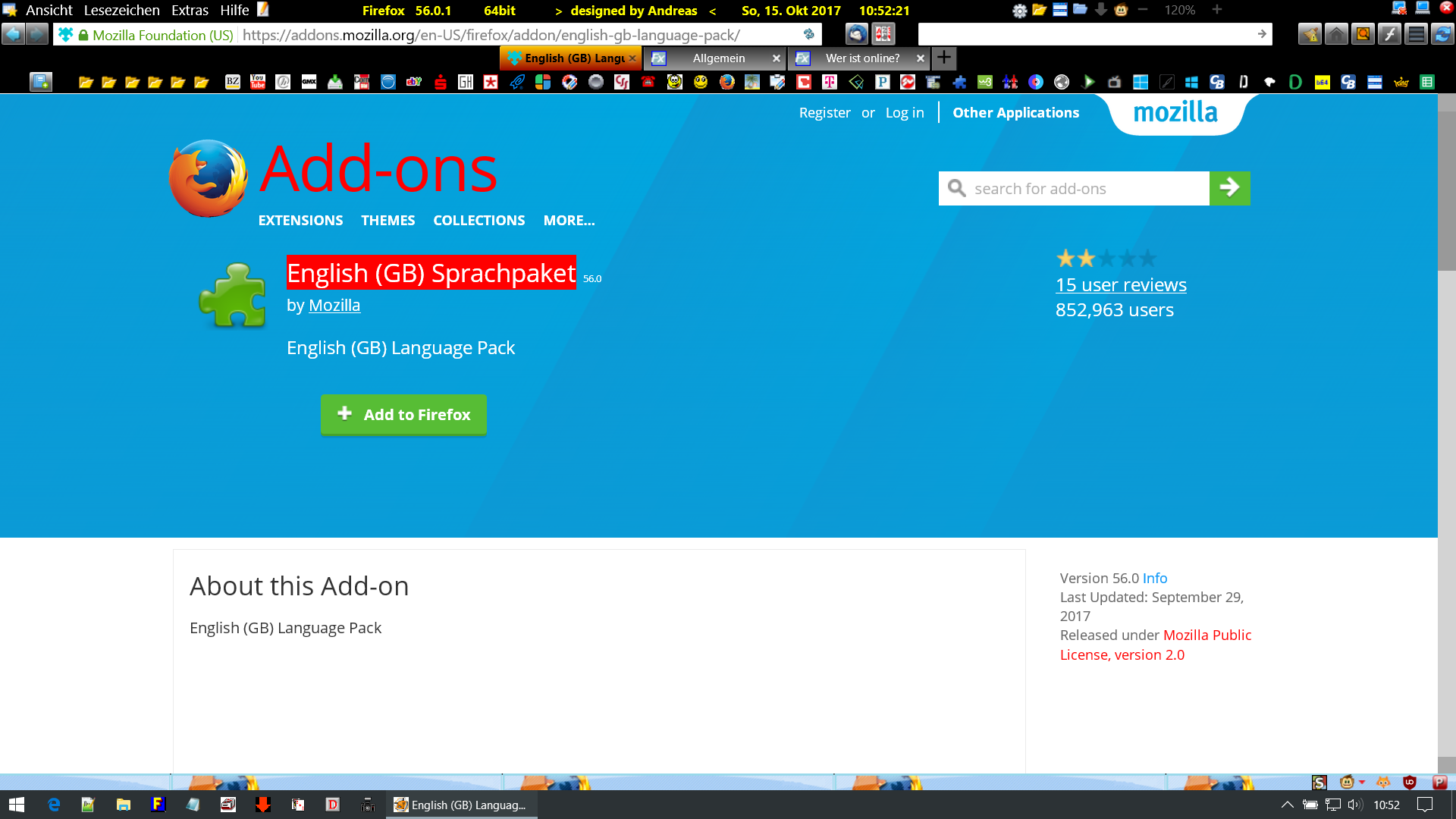Click the Thunderbird mail toolbar icon
The image size is (1456, 819).
pyautogui.click(x=857, y=34)
